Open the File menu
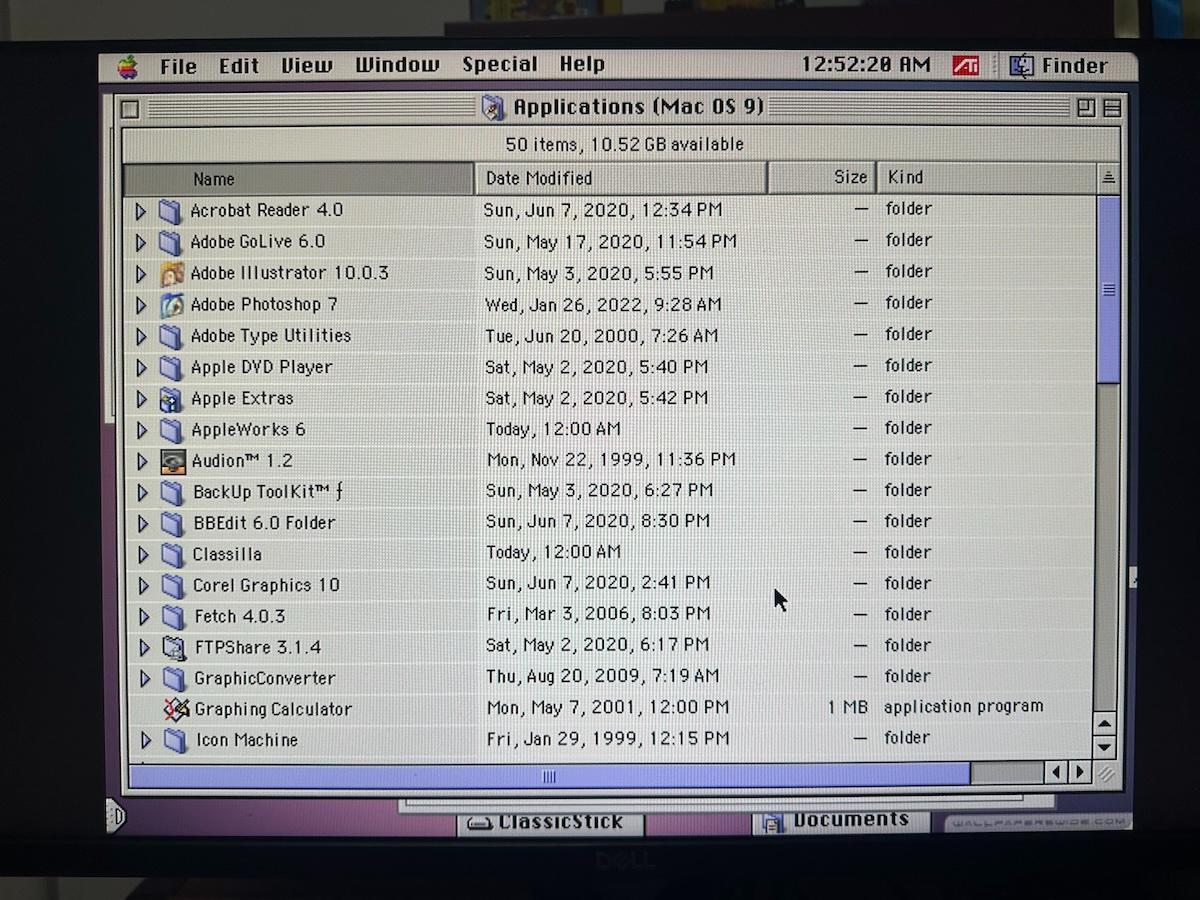 click(178, 66)
